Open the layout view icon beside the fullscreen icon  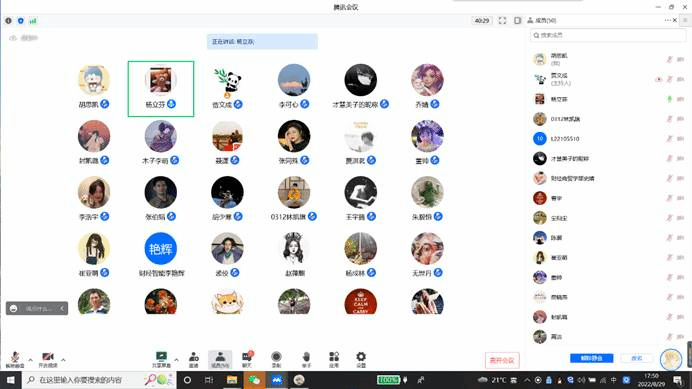click(x=518, y=20)
